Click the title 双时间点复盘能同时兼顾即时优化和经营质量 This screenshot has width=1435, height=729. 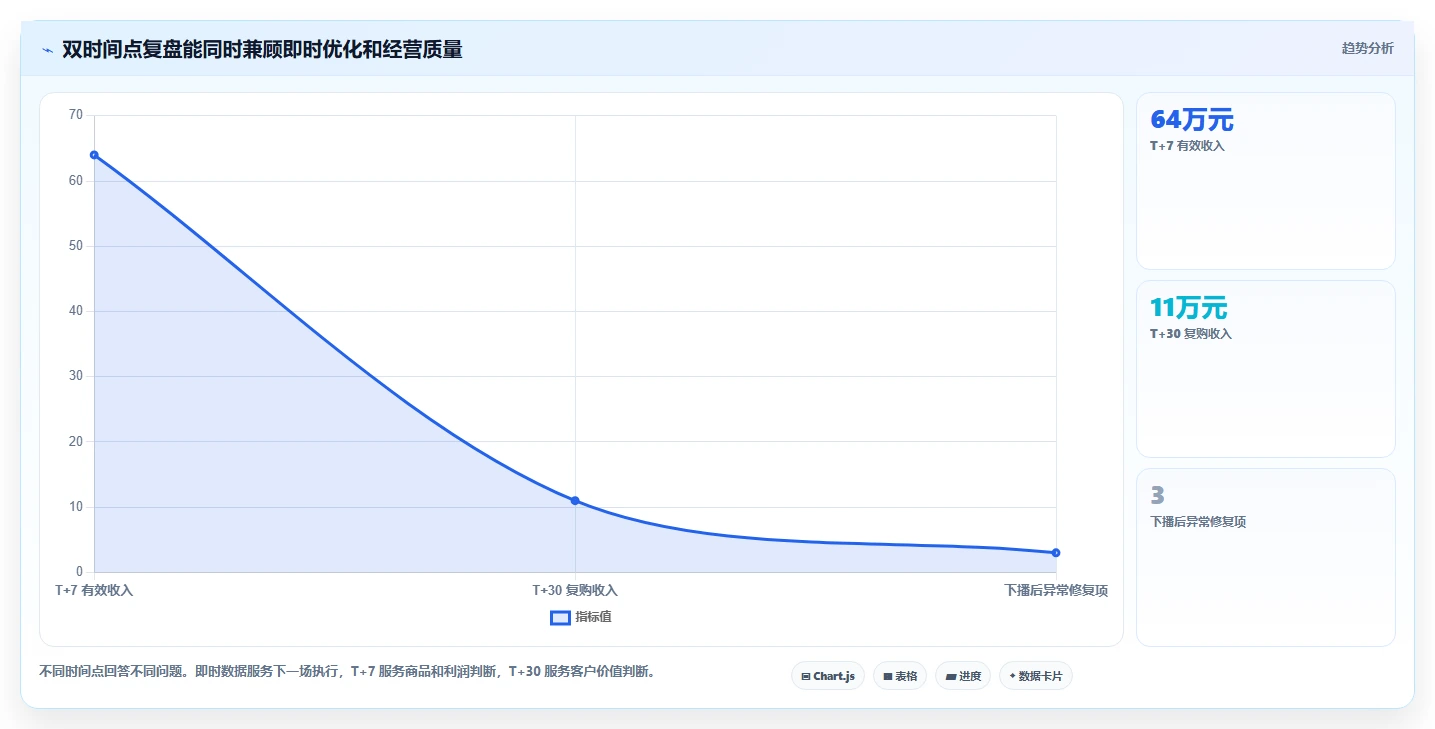262,50
